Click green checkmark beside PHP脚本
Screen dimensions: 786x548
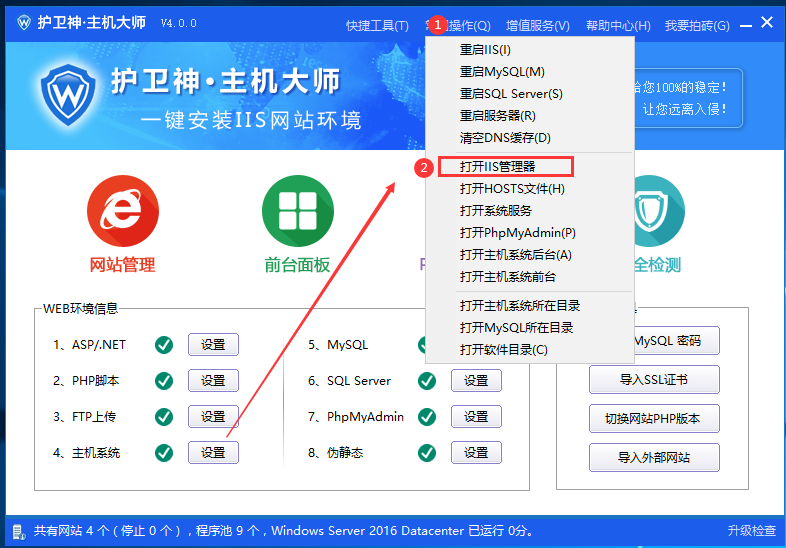pos(164,381)
